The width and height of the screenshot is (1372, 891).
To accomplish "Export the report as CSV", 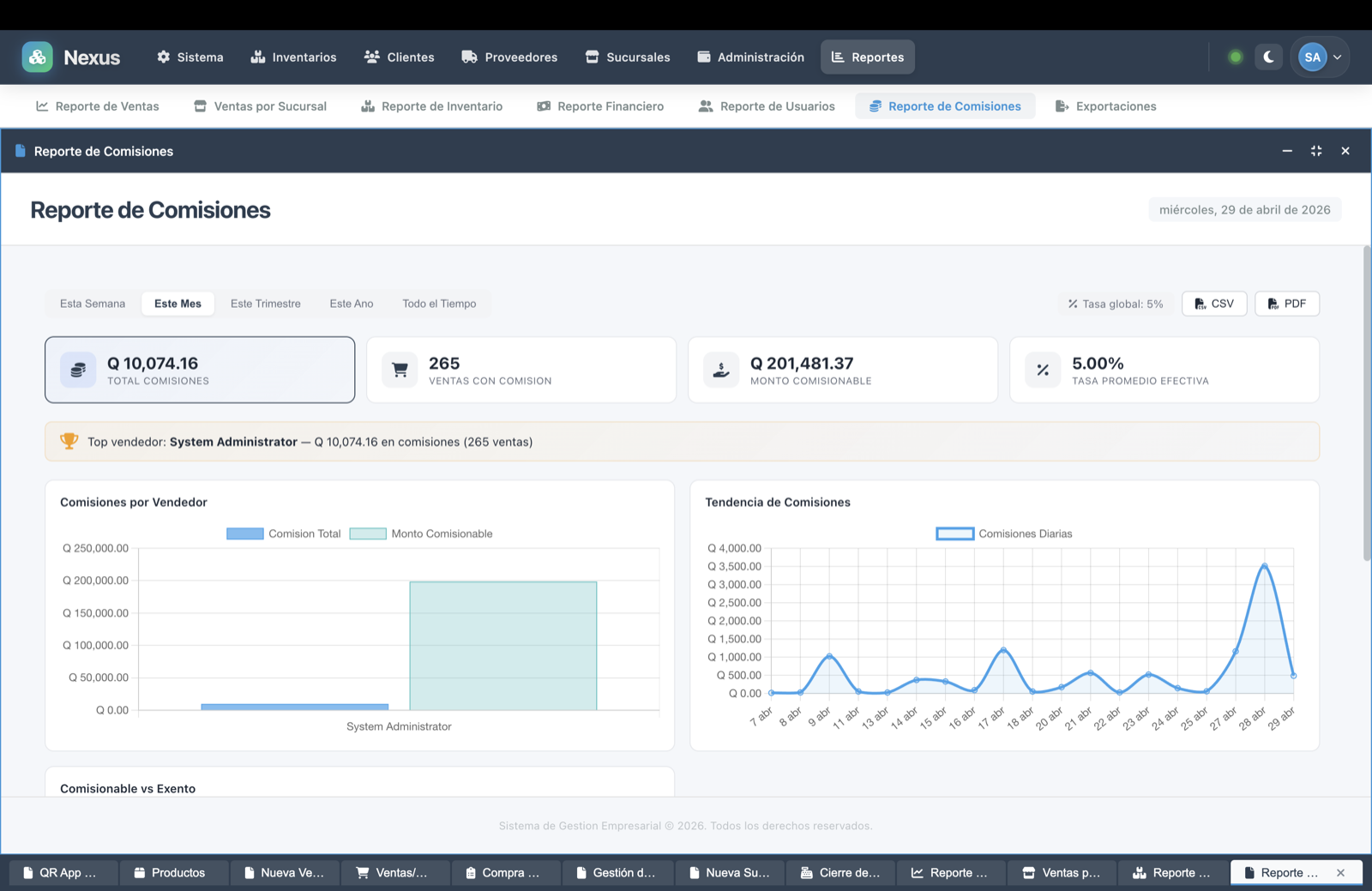I will tap(1214, 304).
